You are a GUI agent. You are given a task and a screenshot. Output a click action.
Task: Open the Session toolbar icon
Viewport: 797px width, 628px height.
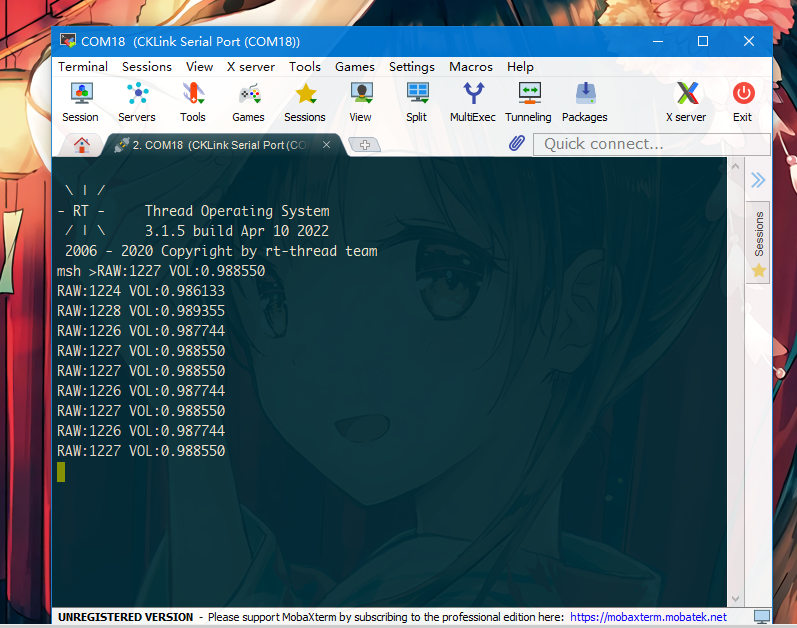pos(81,102)
